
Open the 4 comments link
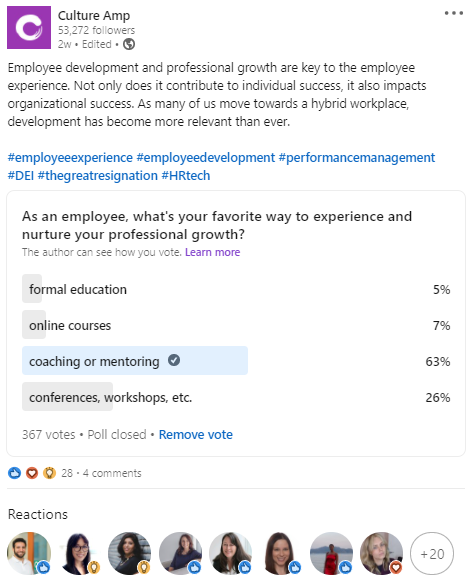coord(112,473)
